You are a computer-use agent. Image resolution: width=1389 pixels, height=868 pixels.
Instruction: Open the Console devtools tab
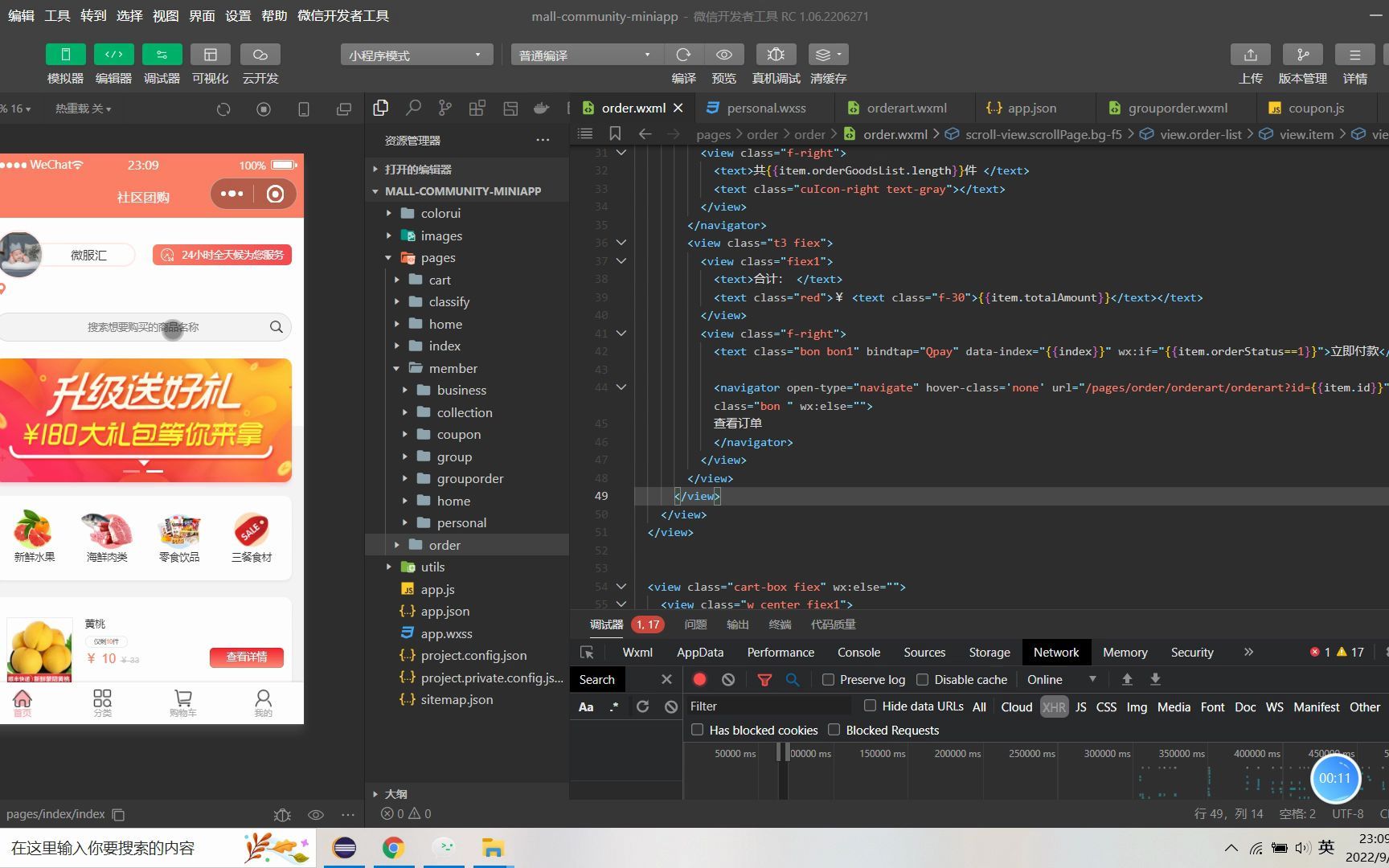tap(858, 652)
